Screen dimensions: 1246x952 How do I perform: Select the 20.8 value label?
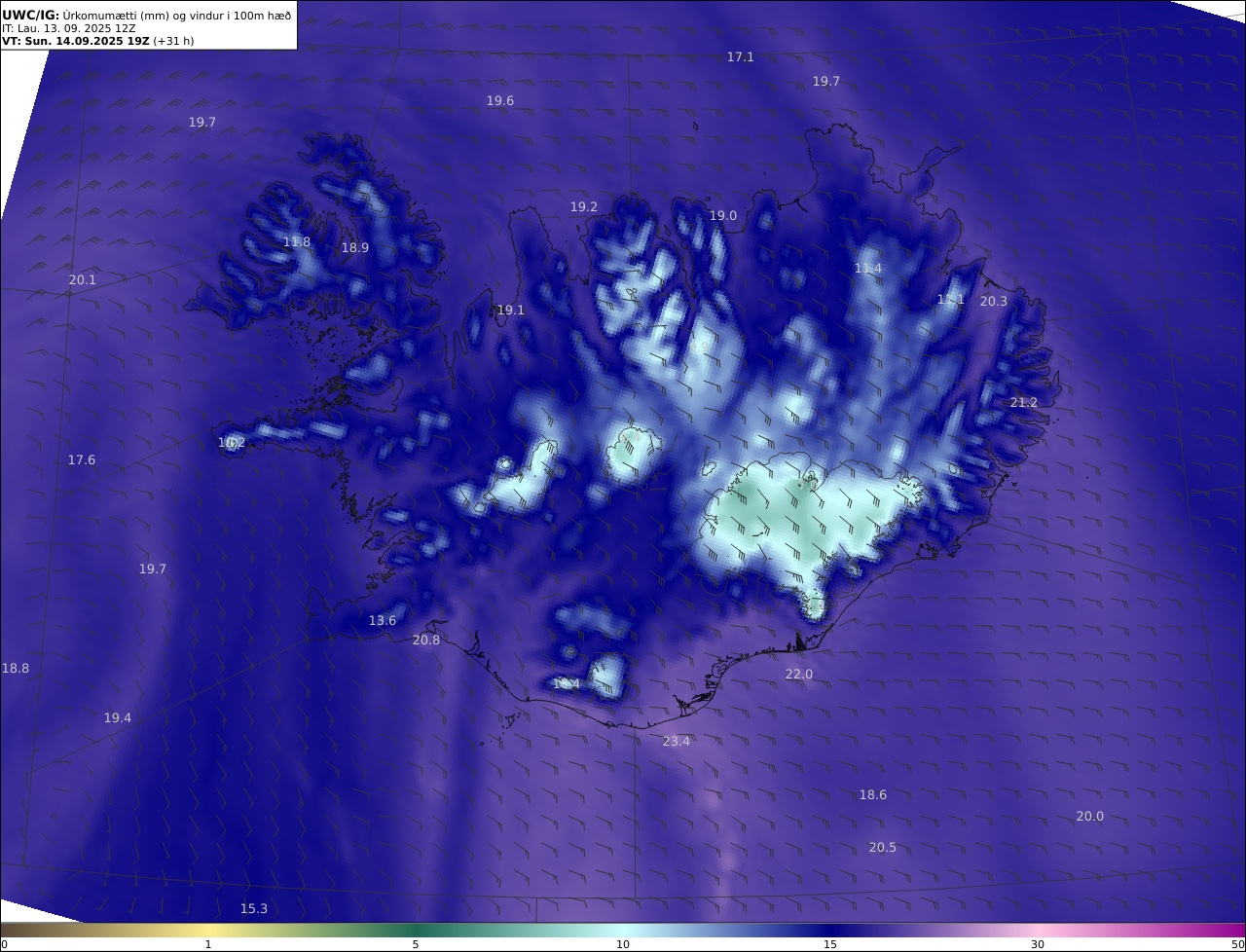(426, 641)
